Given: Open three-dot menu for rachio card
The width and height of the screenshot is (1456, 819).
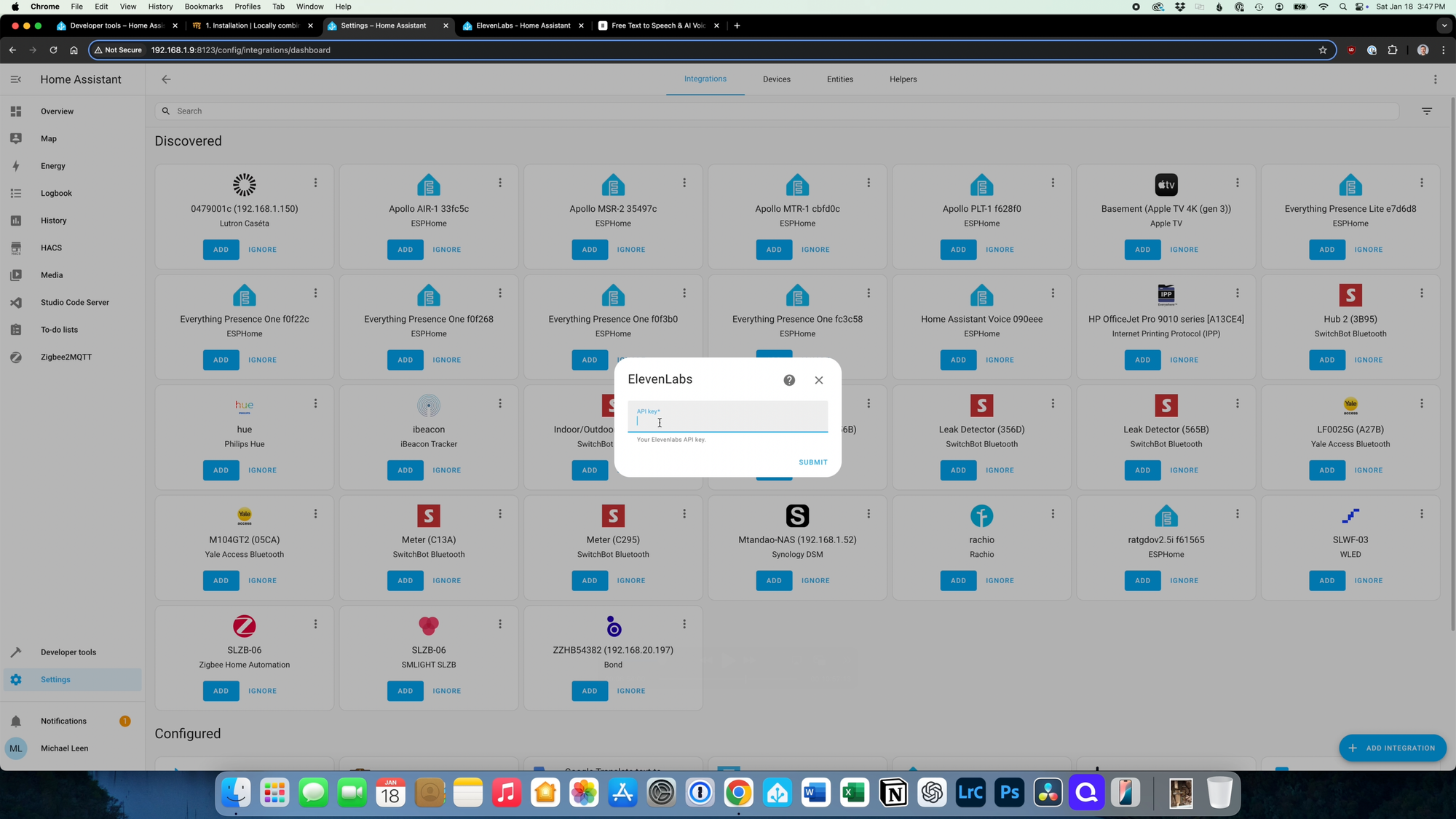Looking at the screenshot, I should coord(1053,514).
